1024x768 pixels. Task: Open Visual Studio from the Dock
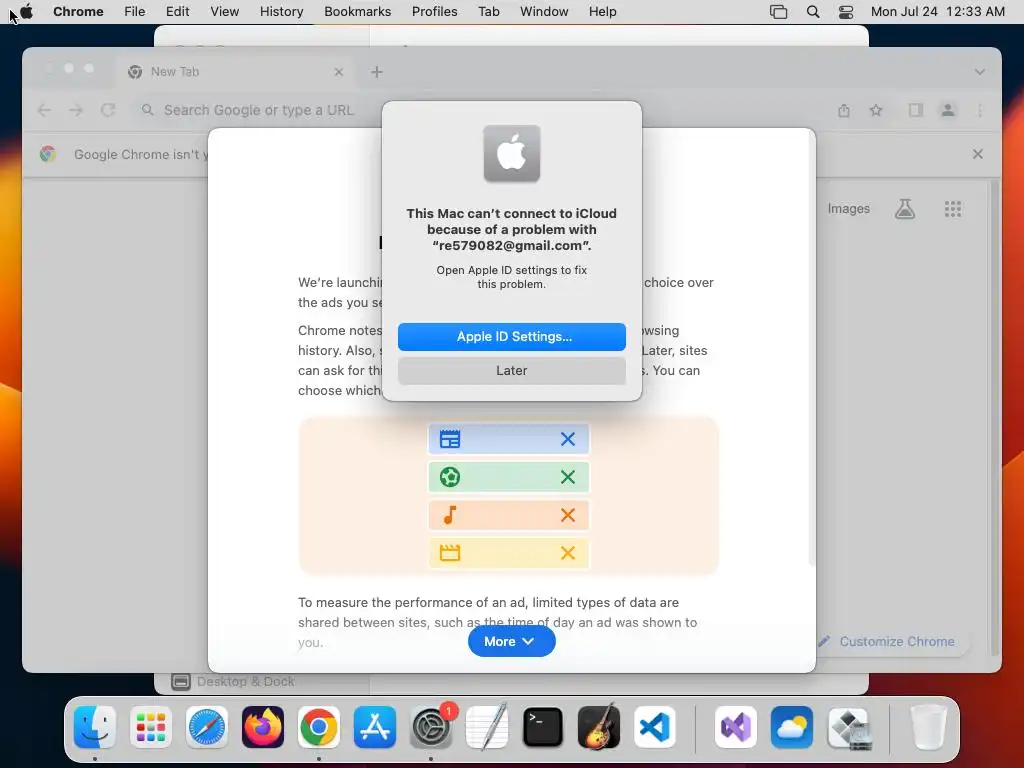[x=736, y=726]
